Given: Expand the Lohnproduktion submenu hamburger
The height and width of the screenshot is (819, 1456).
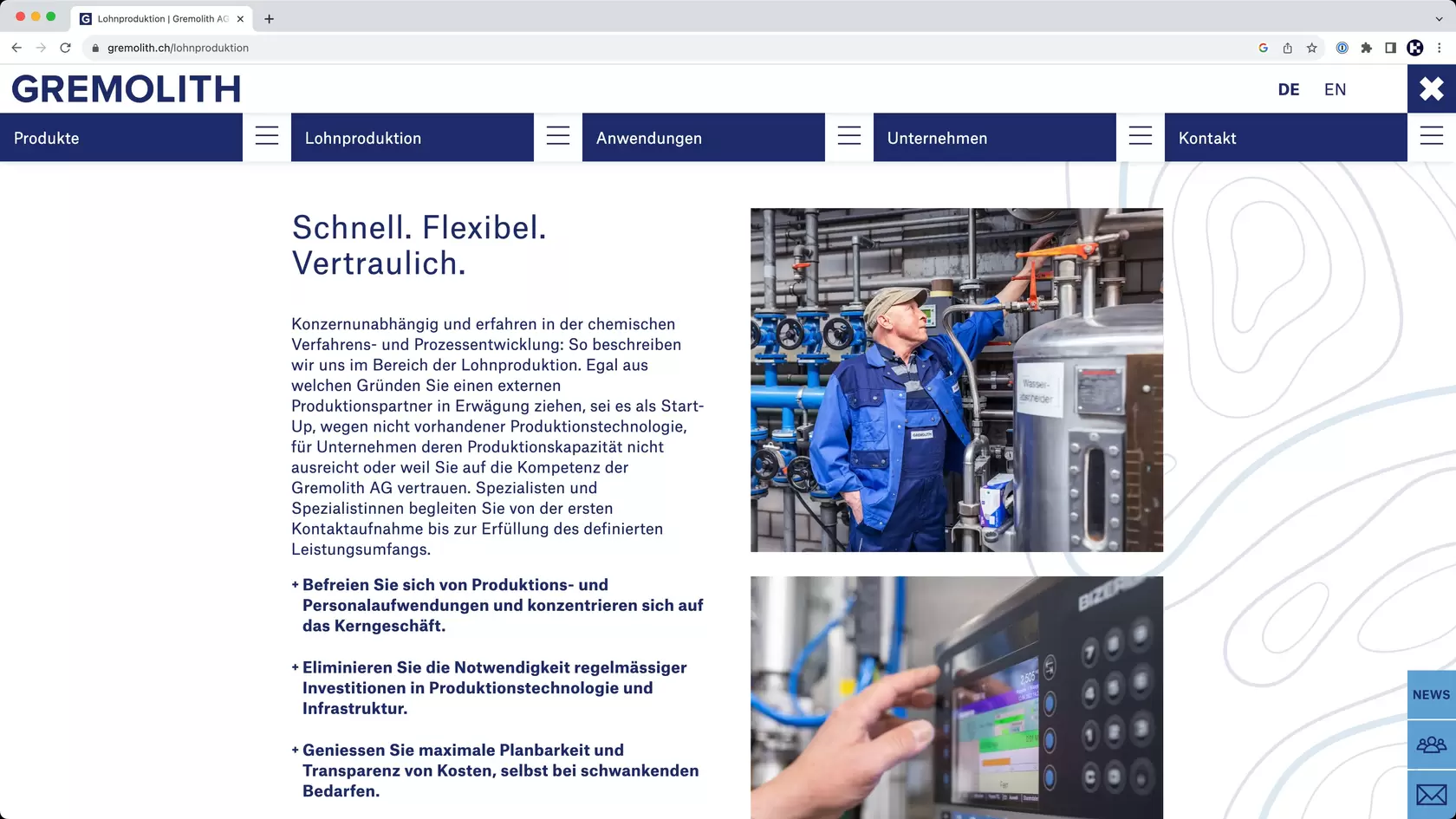Looking at the screenshot, I should pyautogui.click(x=558, y=137).
